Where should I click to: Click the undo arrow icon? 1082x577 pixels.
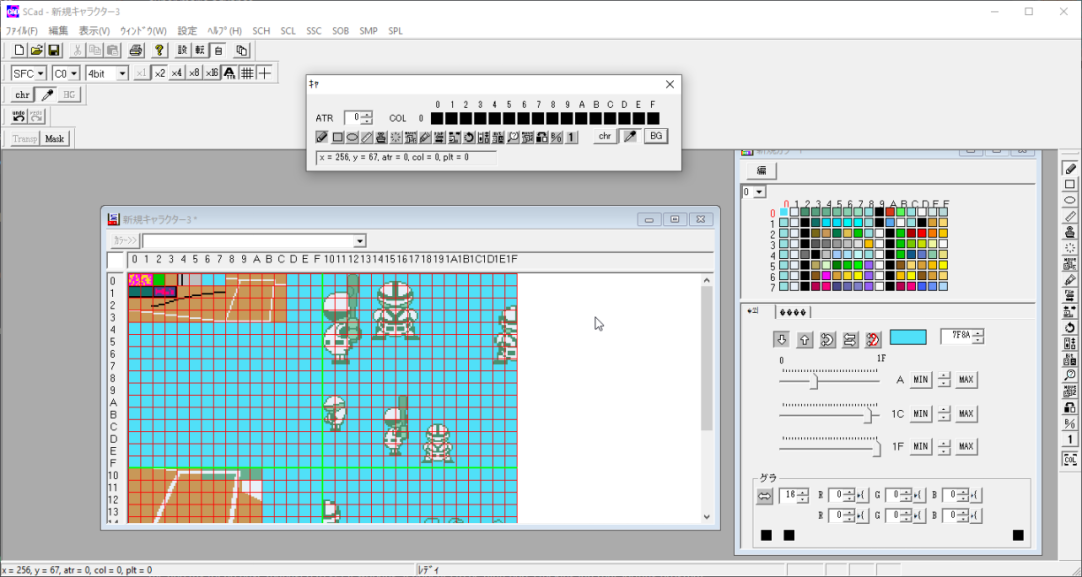pyautogui.click(x=19, y=117)
